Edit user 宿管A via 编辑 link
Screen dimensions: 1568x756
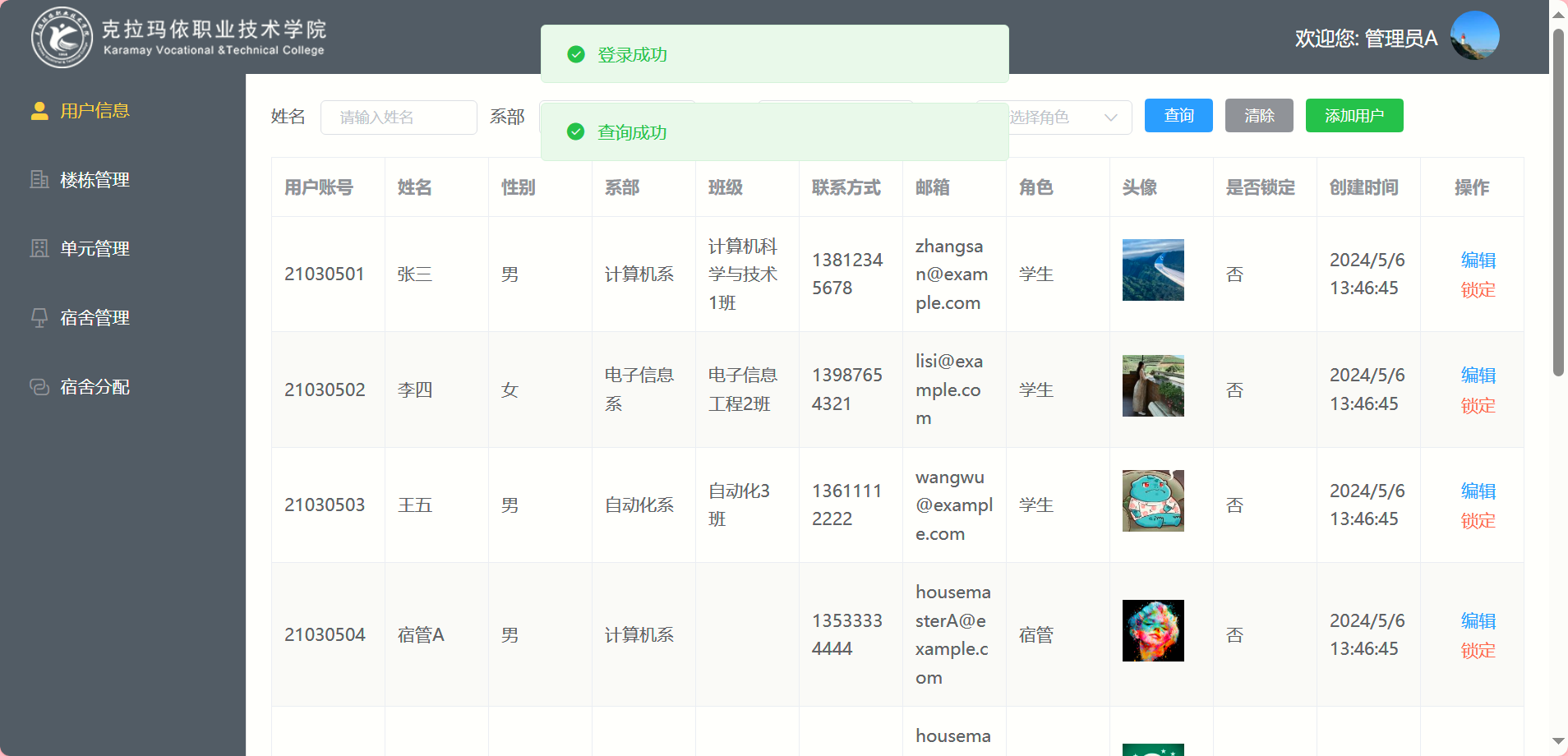1478,621
